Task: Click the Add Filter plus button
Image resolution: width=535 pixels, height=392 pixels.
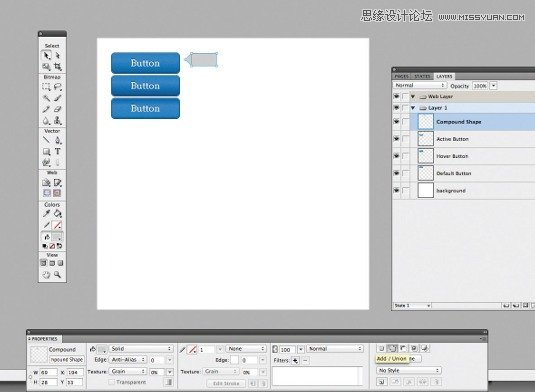Action: click(x=295, y=360)
